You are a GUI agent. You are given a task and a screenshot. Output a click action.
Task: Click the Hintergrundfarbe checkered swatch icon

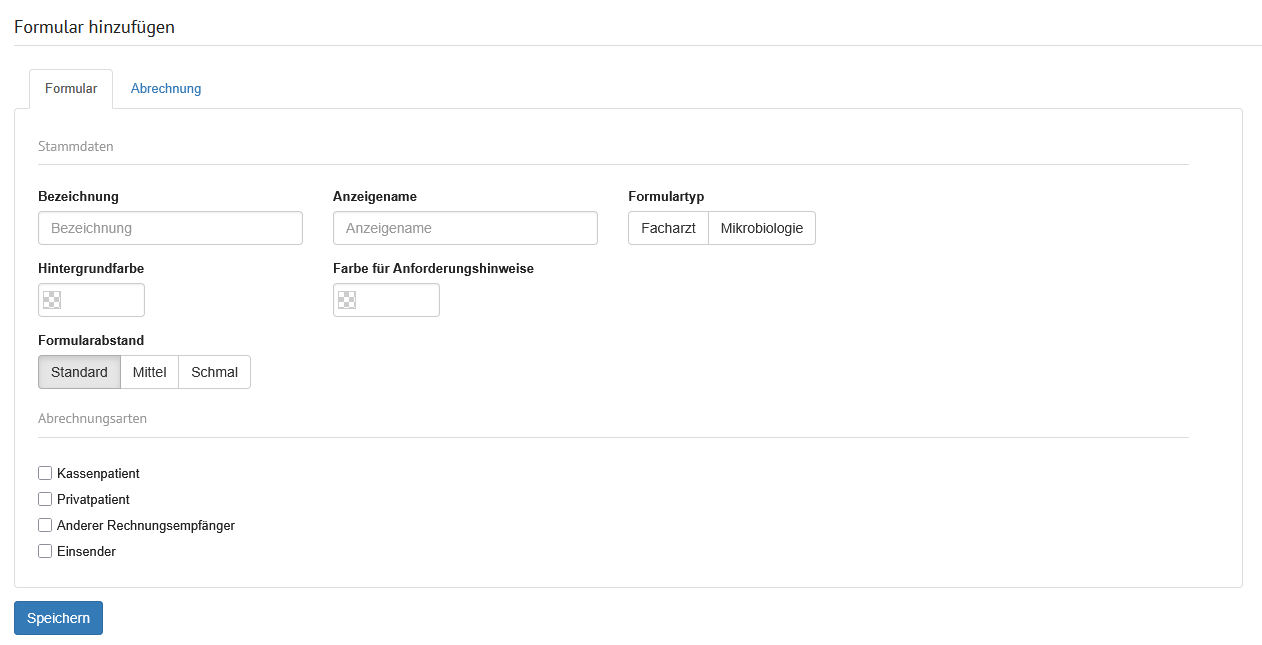52,299
